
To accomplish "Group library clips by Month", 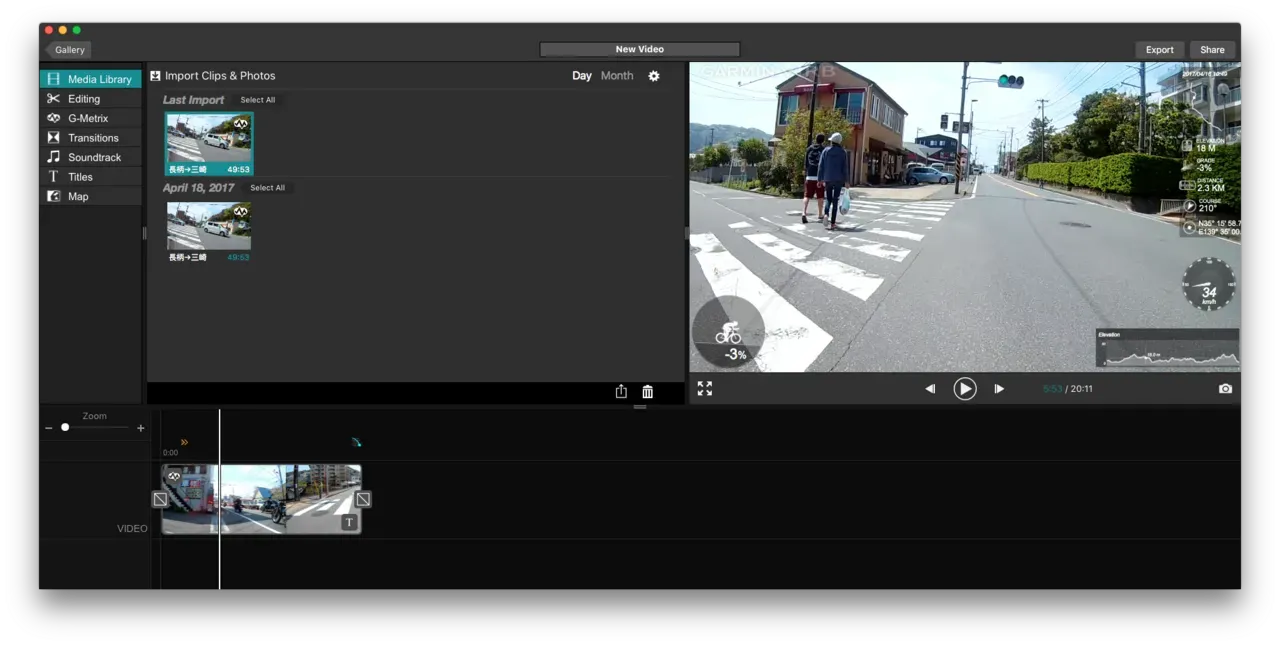I will point(617,76).
